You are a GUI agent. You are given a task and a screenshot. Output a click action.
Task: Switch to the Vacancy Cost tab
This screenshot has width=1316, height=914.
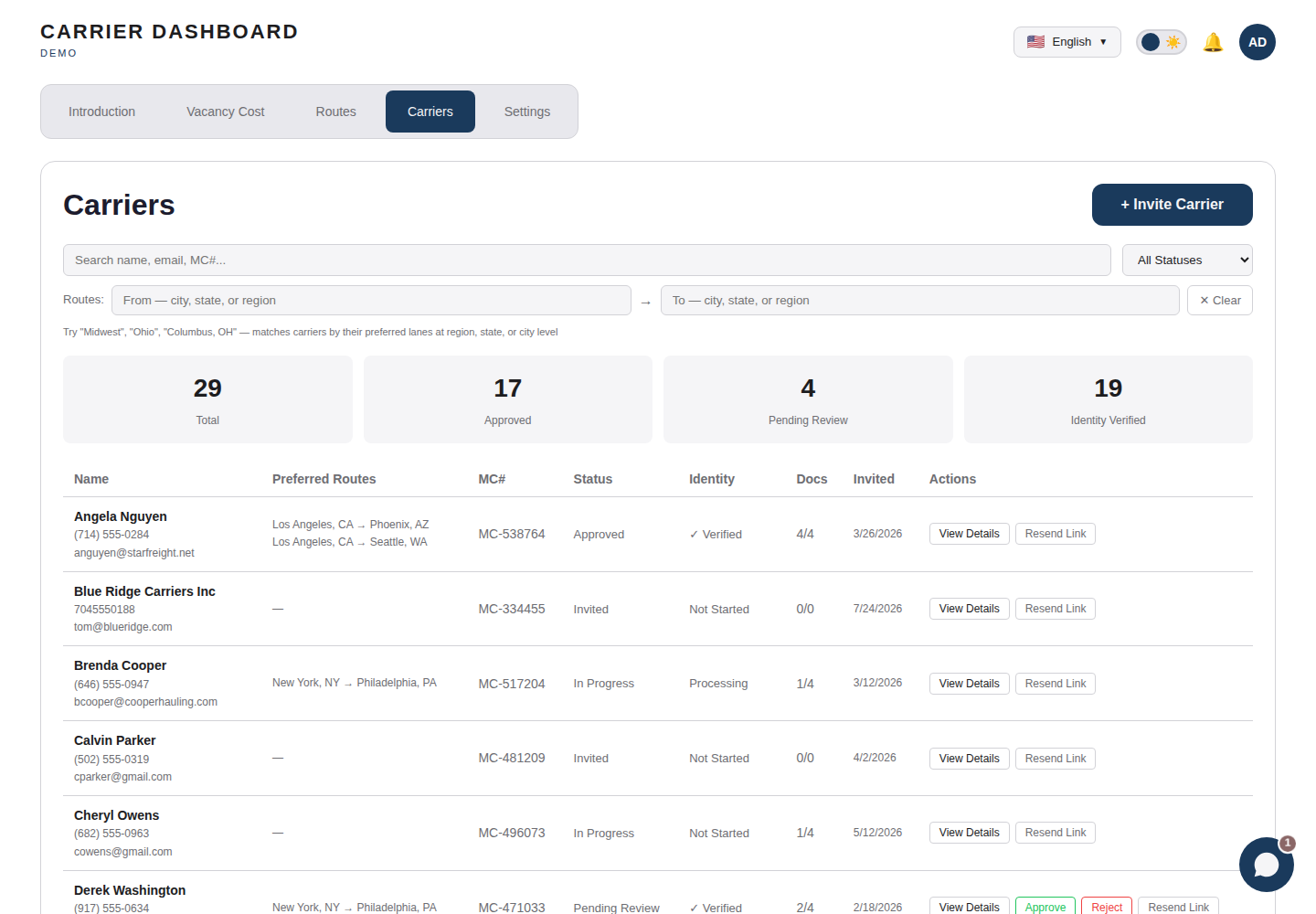coord(226,112)
